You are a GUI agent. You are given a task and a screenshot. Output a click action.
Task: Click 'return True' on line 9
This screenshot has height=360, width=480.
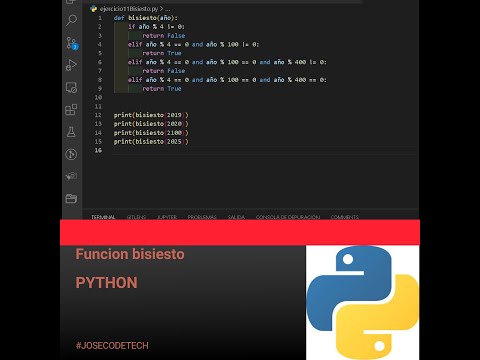(x=162, y=89)
